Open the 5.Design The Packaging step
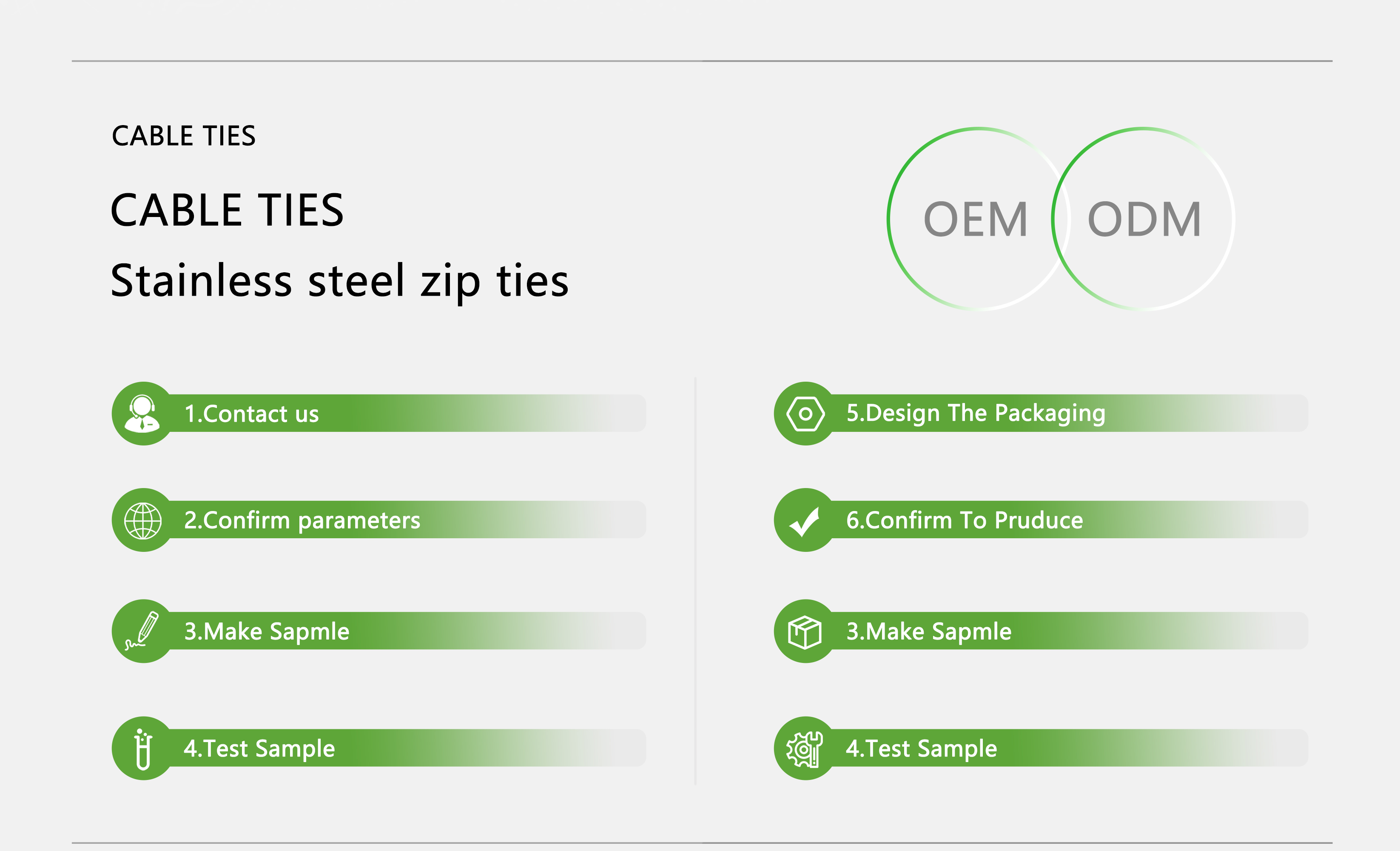The image size is (1400, 851). [1041, 413]
